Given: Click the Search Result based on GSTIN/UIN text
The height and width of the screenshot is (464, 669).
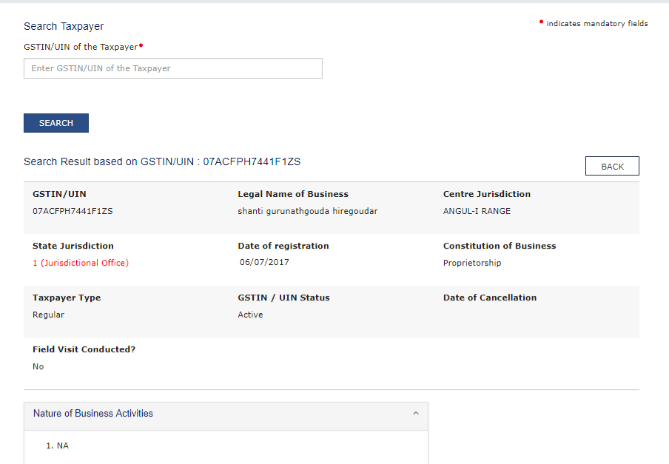Looking at the screenshot, I should pos(162,160).
